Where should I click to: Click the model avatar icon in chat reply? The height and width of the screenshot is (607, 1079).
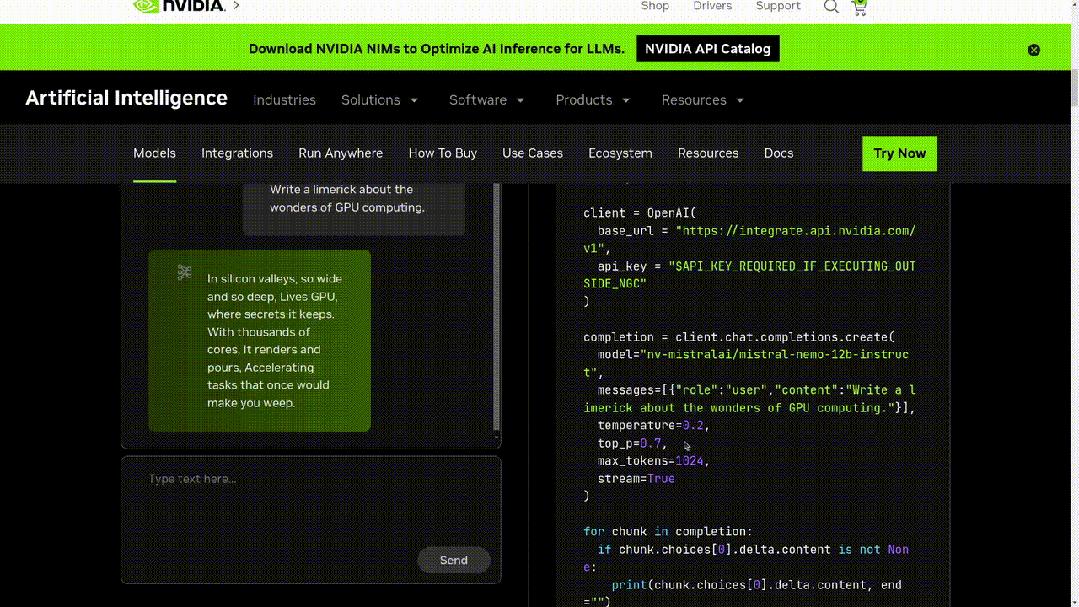184,272
